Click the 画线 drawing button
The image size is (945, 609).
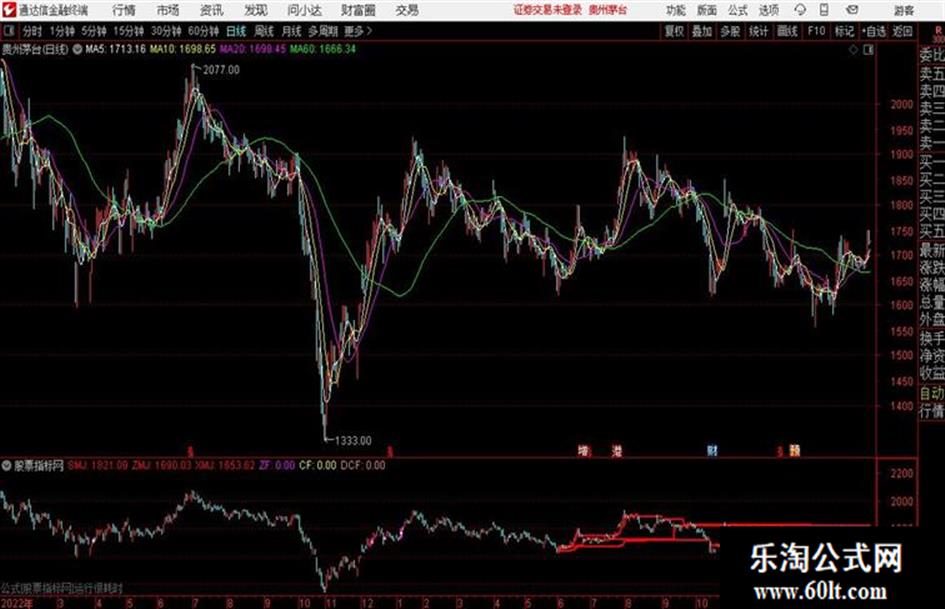pyautogui.click(x=788, y=31)
